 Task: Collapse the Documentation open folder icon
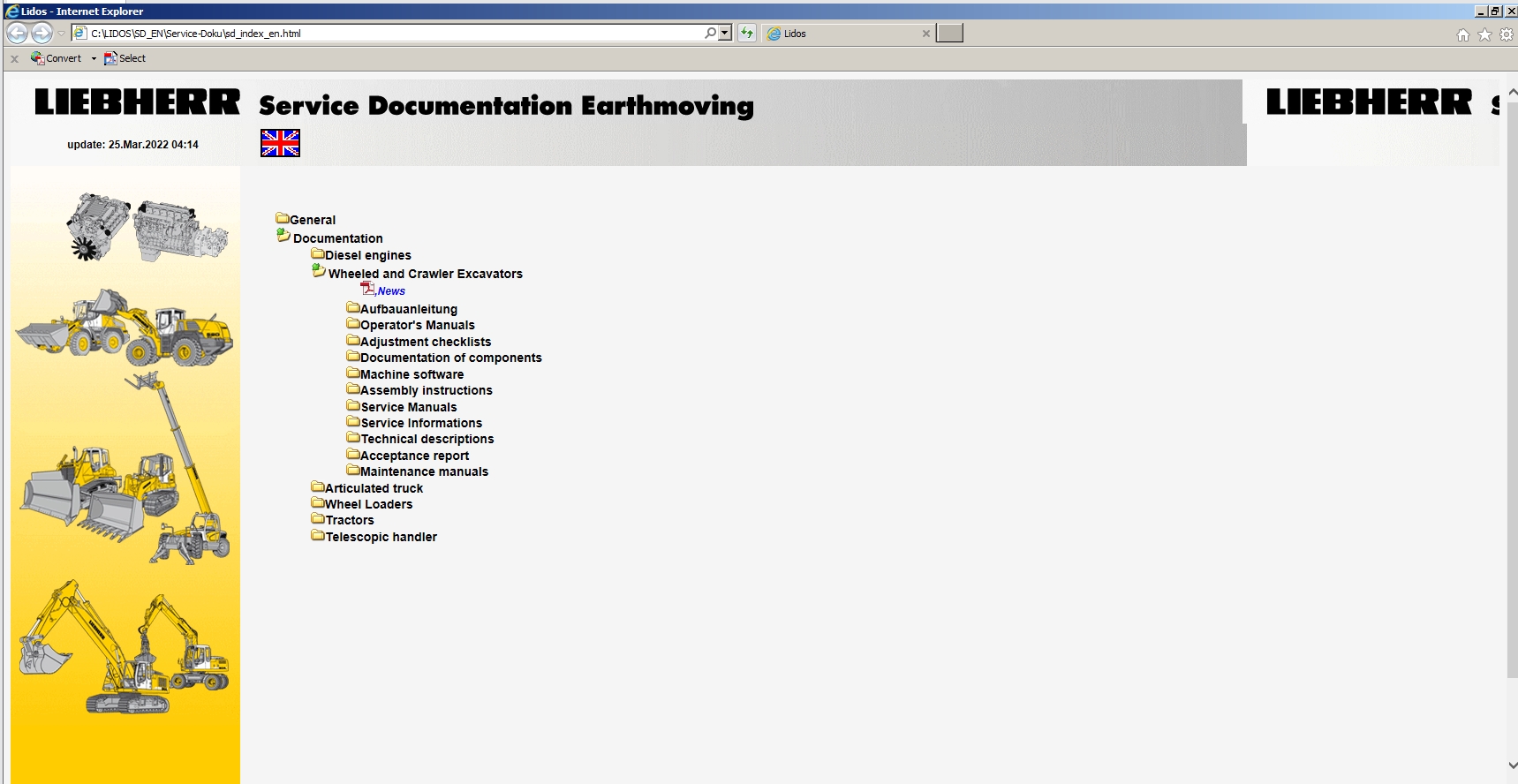283,236
